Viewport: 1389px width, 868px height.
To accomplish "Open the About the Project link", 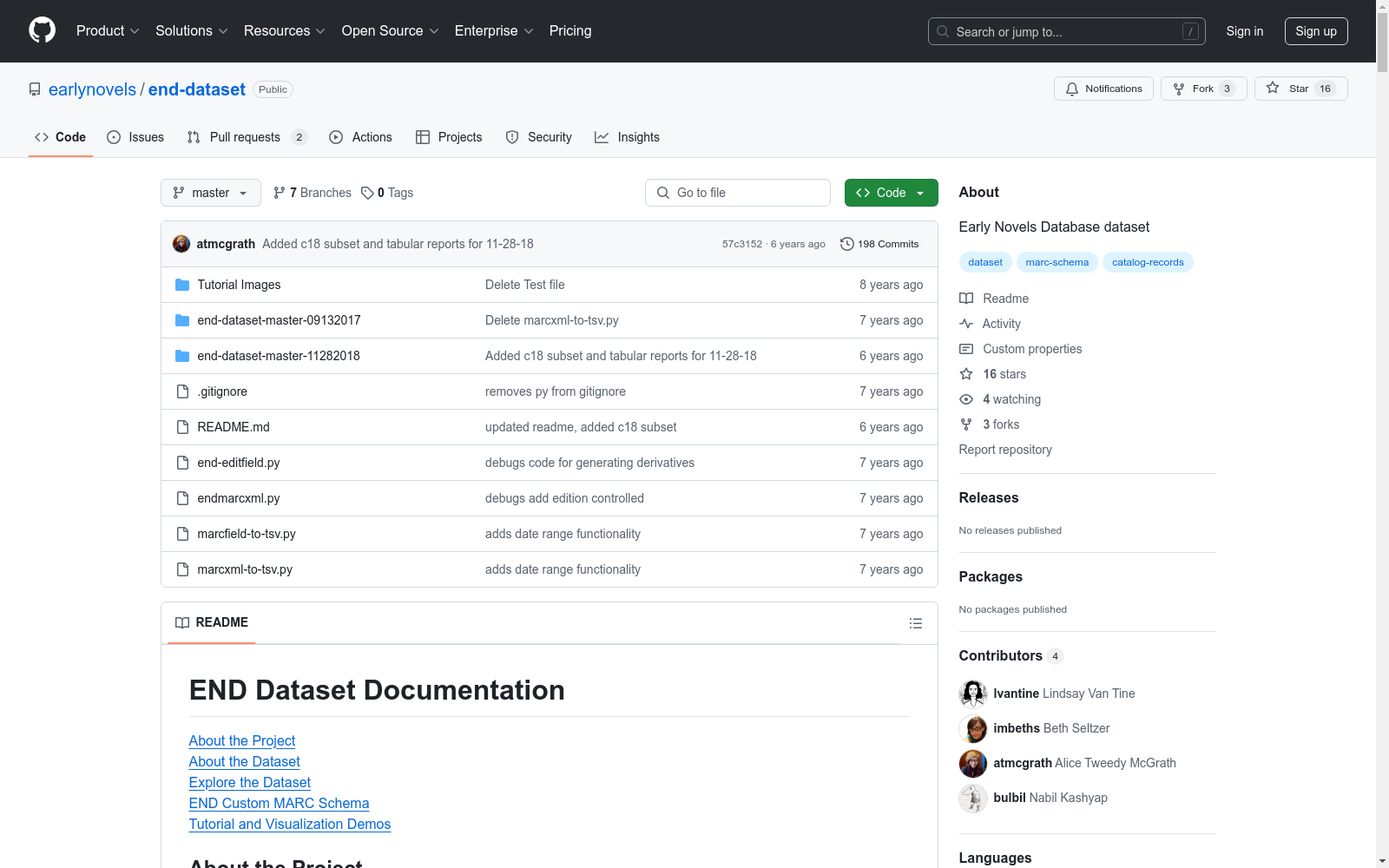I will [242, 740].
